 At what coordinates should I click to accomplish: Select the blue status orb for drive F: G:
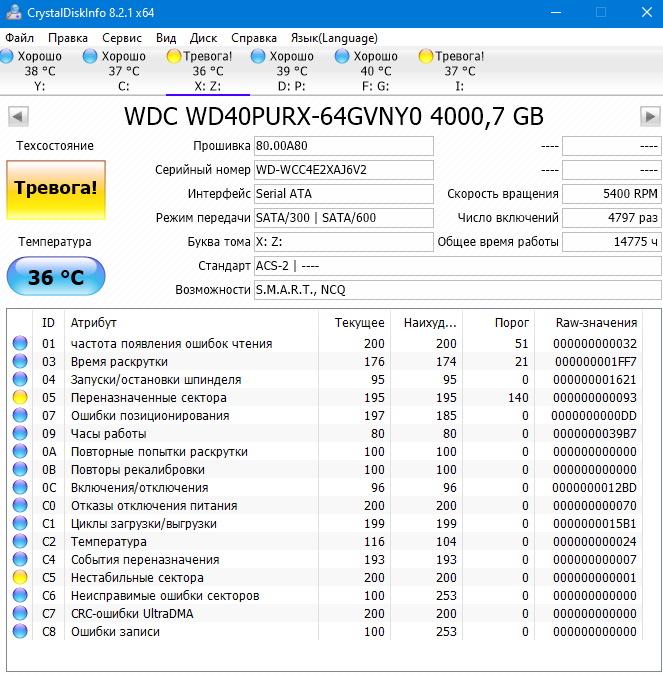[x=342, y=56]
